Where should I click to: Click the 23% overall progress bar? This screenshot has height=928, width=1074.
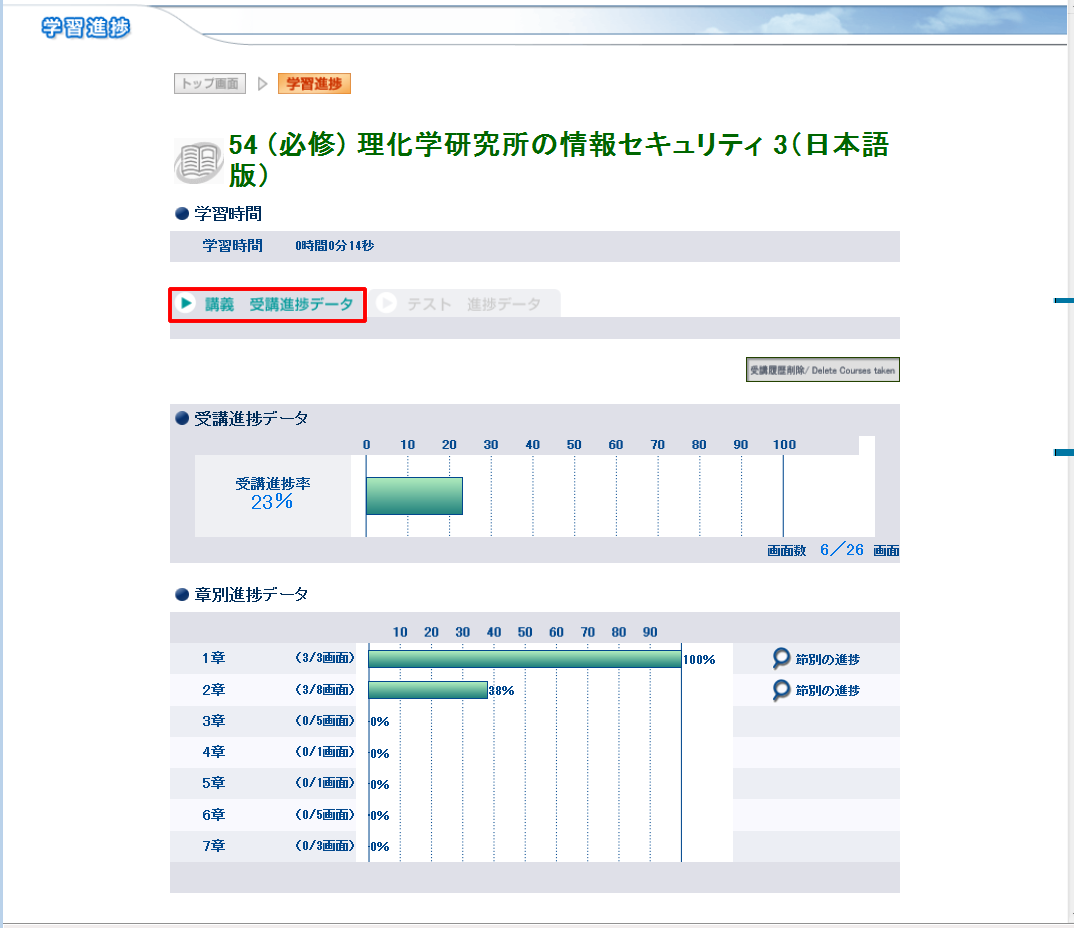click(x=414, y=496)
